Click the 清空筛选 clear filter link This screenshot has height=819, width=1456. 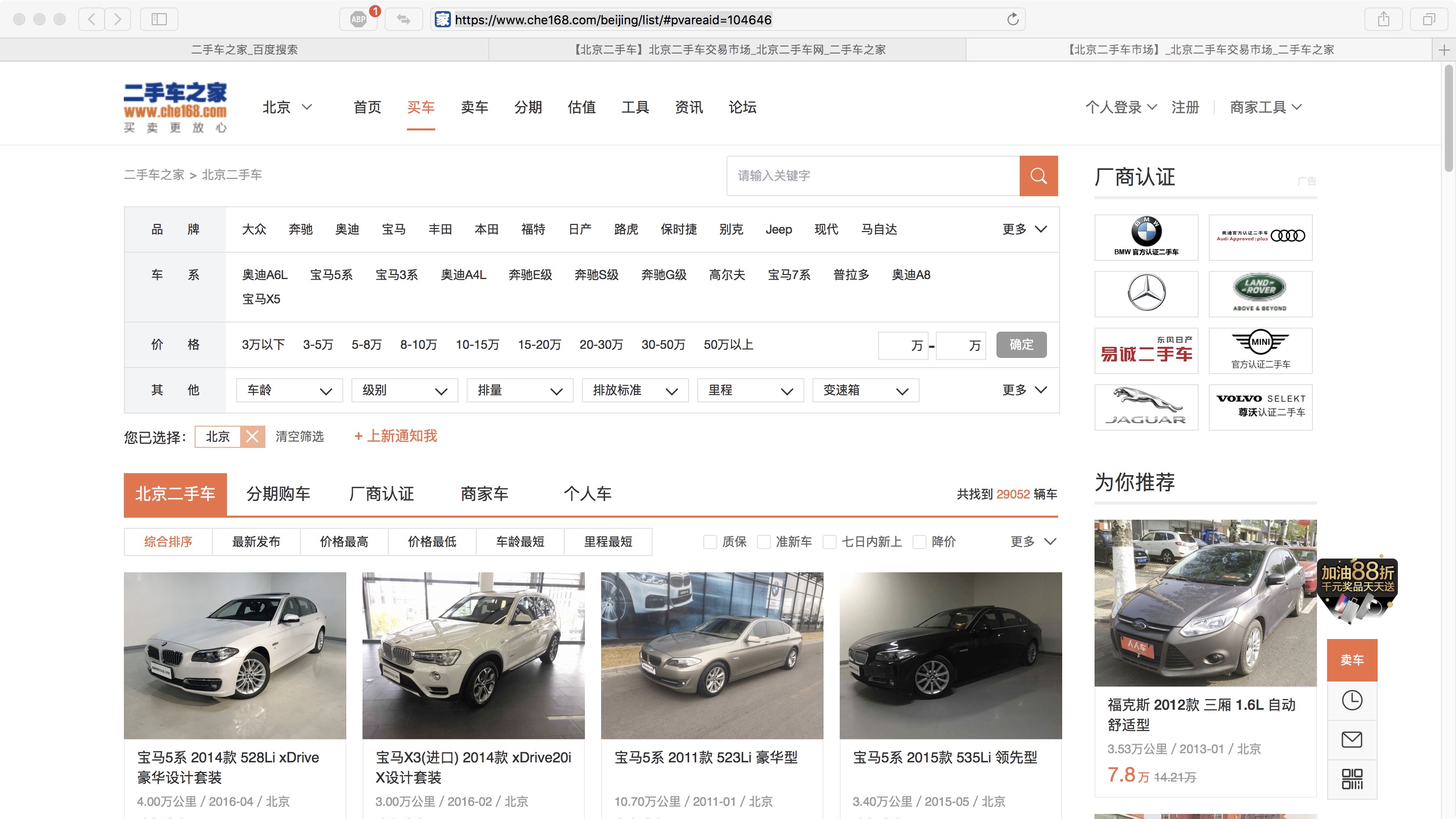(300, 436)
